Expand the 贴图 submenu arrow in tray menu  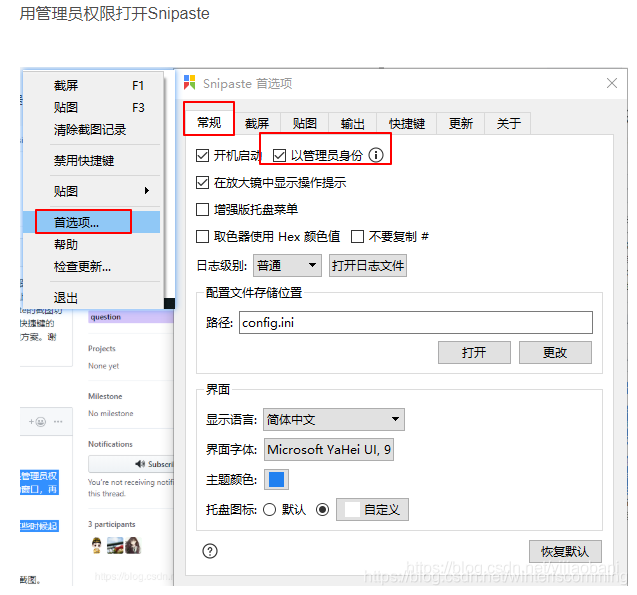tap(147, 190)
